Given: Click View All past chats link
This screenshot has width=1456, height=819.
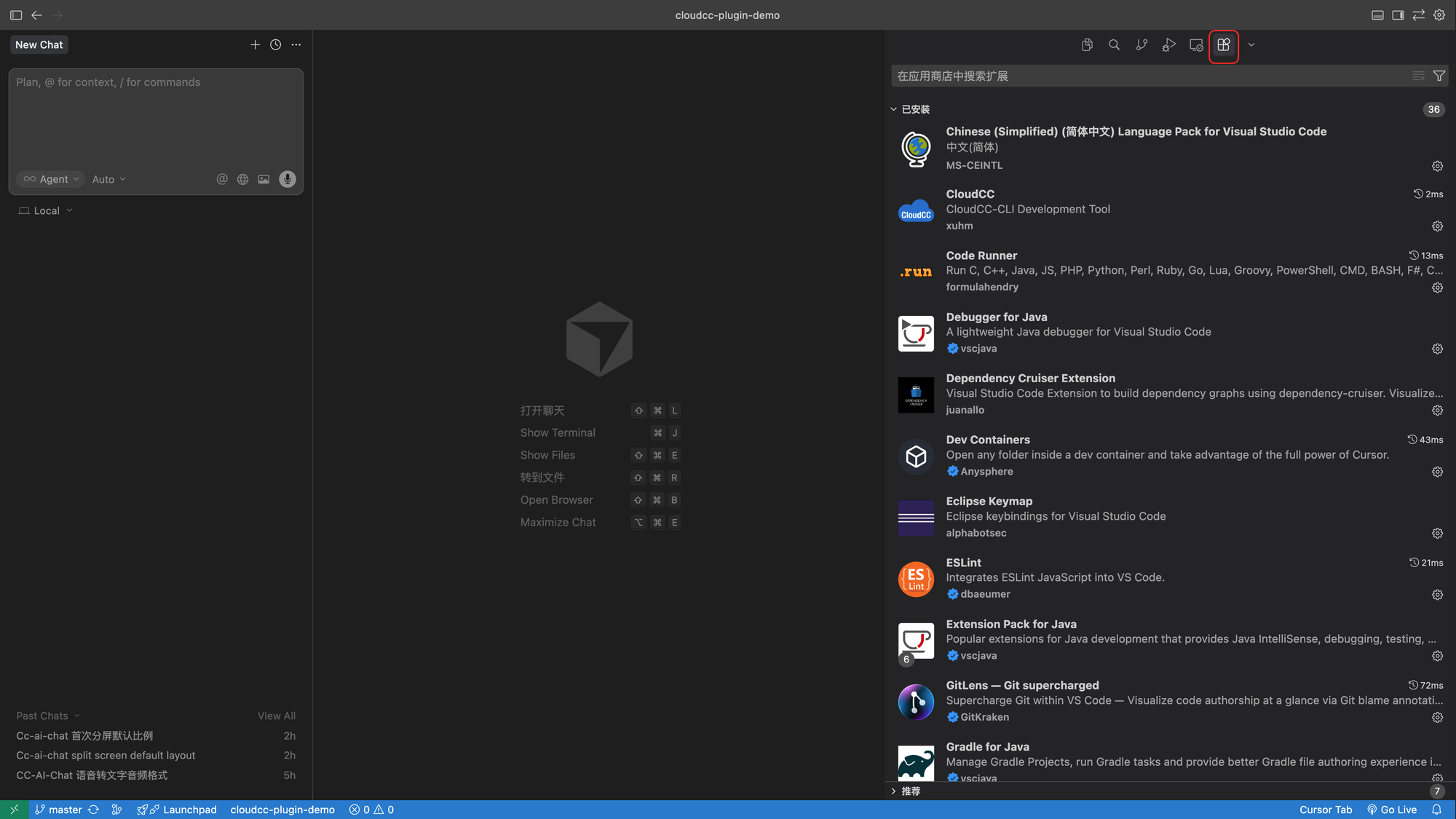Looking at the screenshot, I should (276, 716).
